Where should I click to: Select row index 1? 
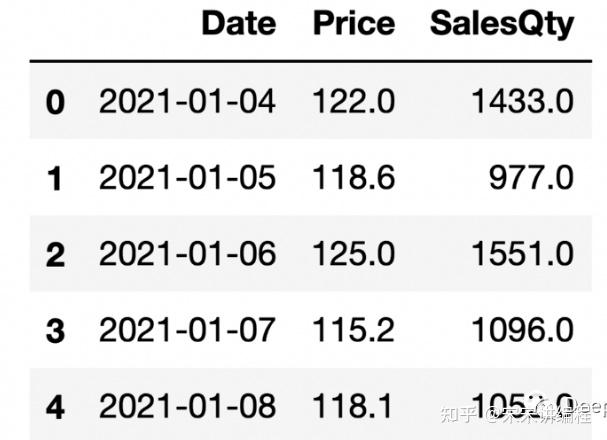[x=55, y=178]
